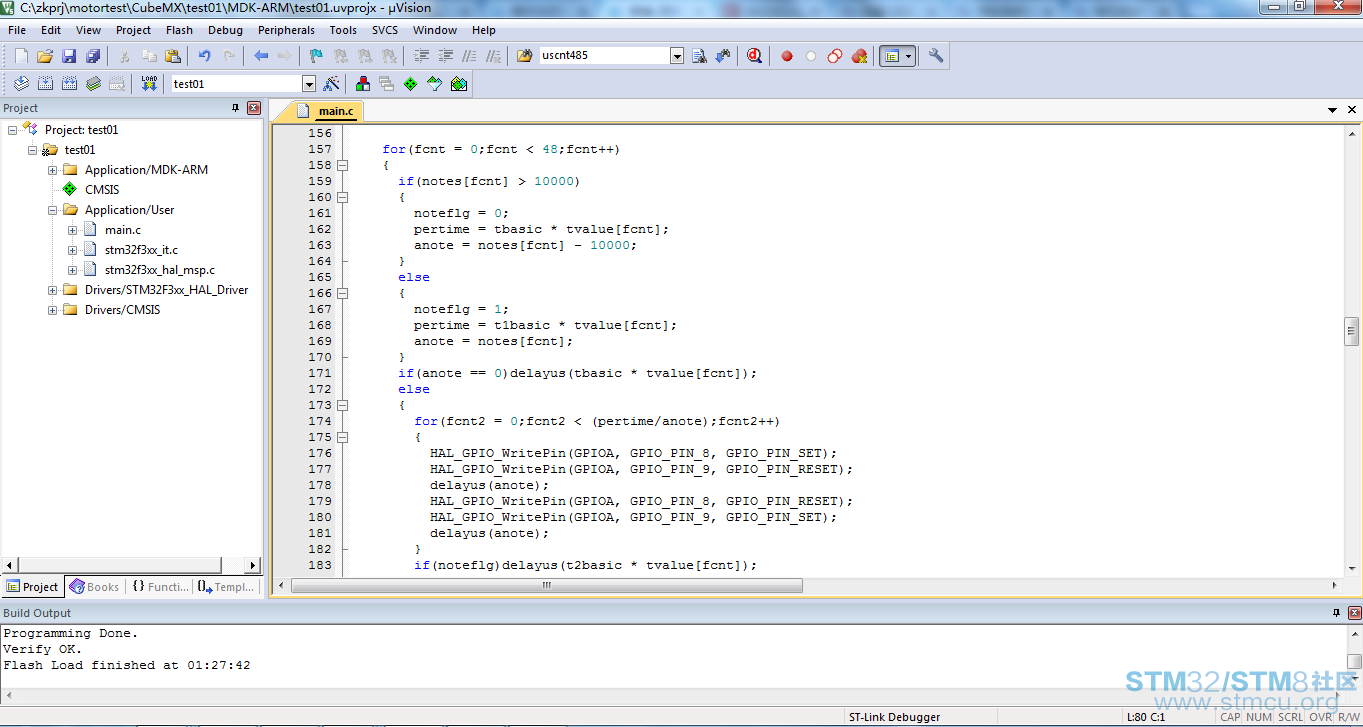Screen dimensions: 1363x727
Task: Open the File menu
Action: [x=17, y=30]
